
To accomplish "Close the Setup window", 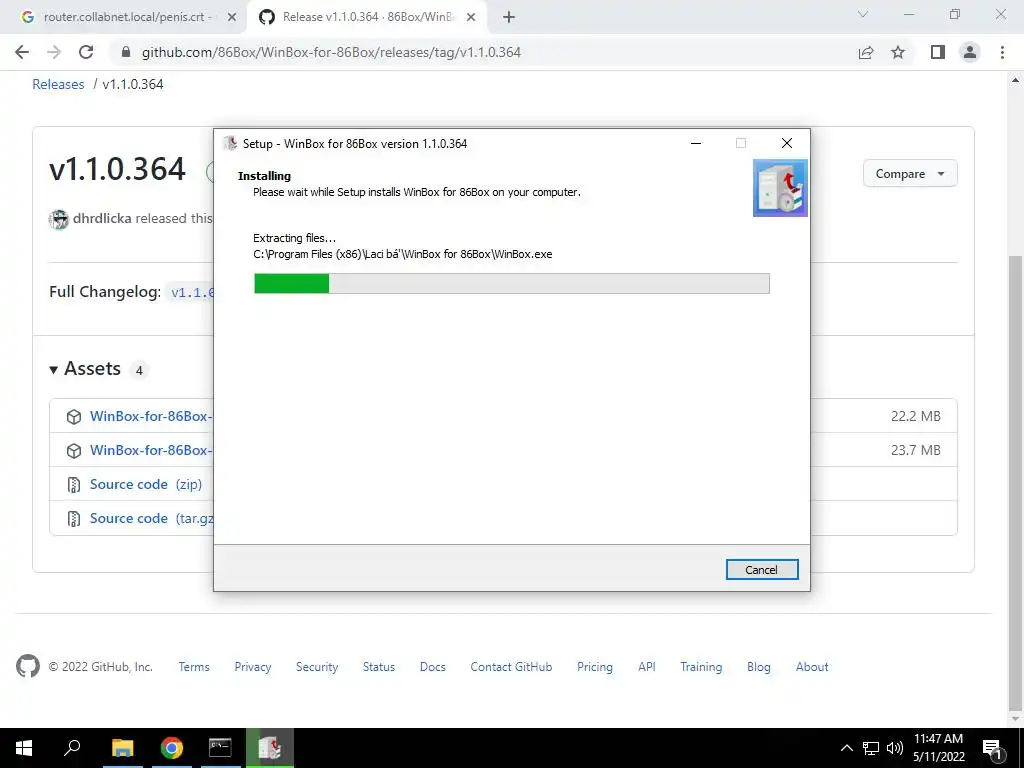I will [786, 144].
